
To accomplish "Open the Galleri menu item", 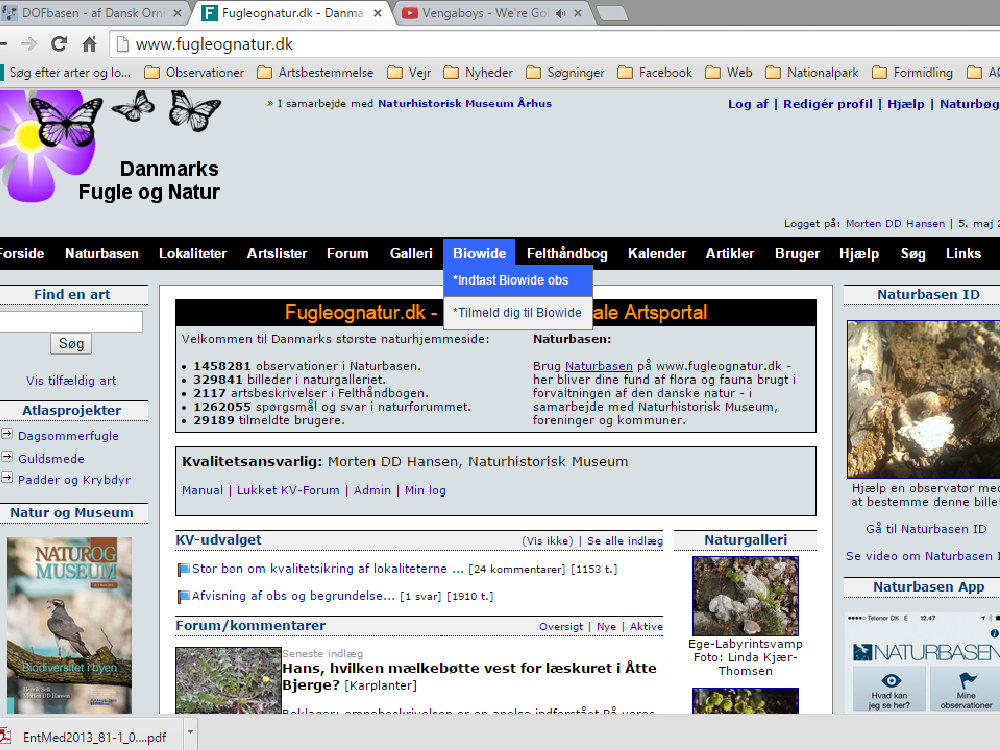I will coord(411,253).
